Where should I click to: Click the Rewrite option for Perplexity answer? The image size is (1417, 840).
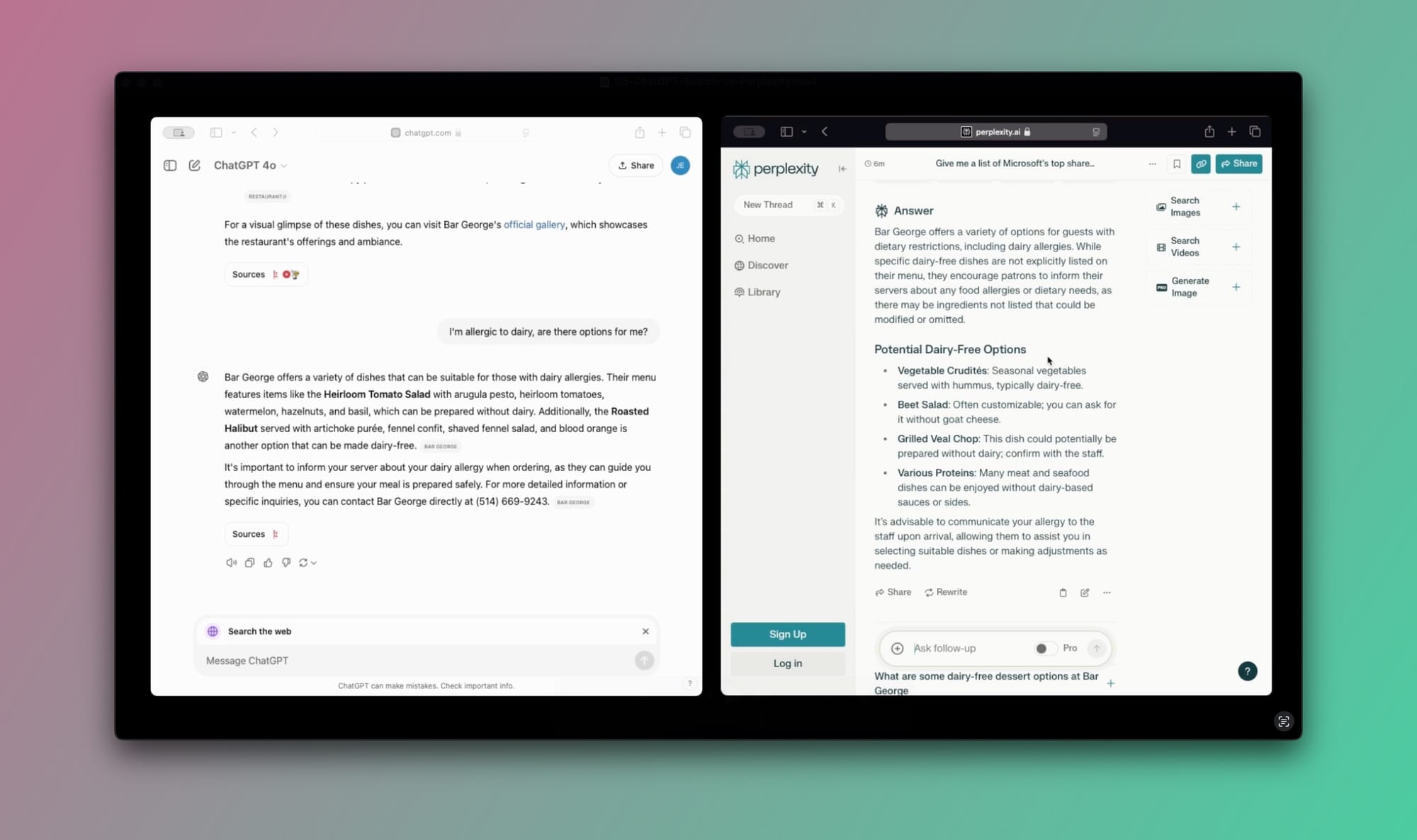[x=945, y=592]
